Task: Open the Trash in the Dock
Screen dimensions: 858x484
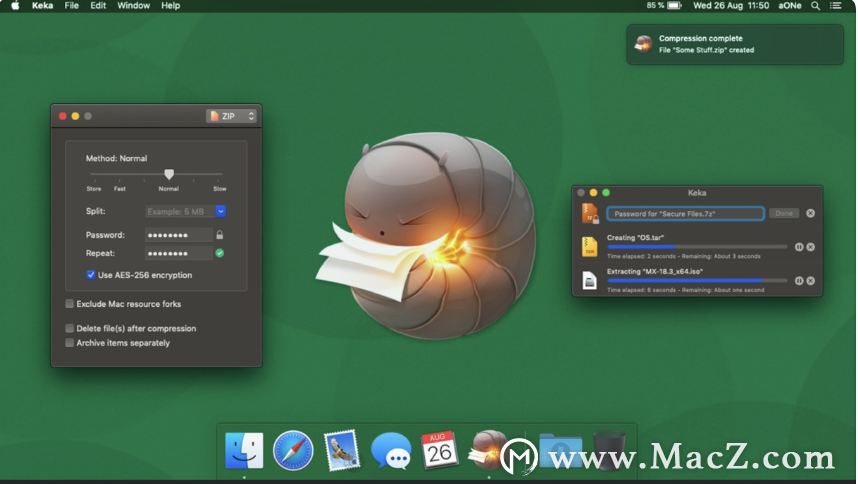Action: pos(609,451)
